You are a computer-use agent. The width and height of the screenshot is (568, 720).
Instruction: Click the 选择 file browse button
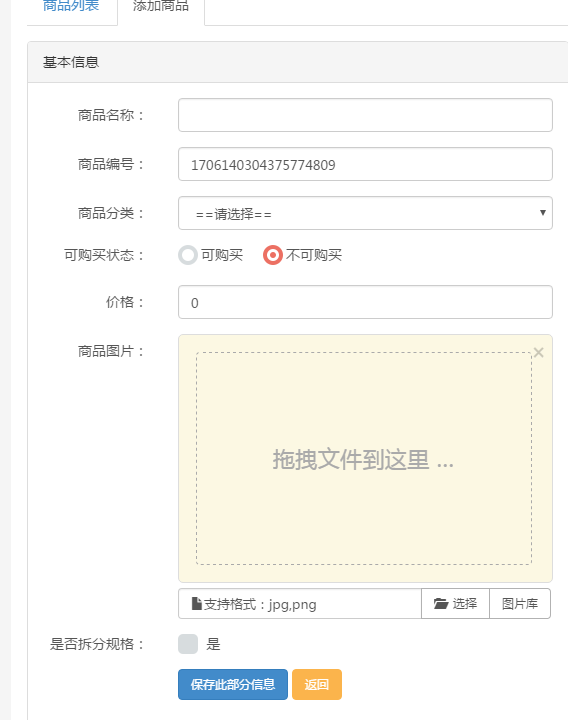455,603
